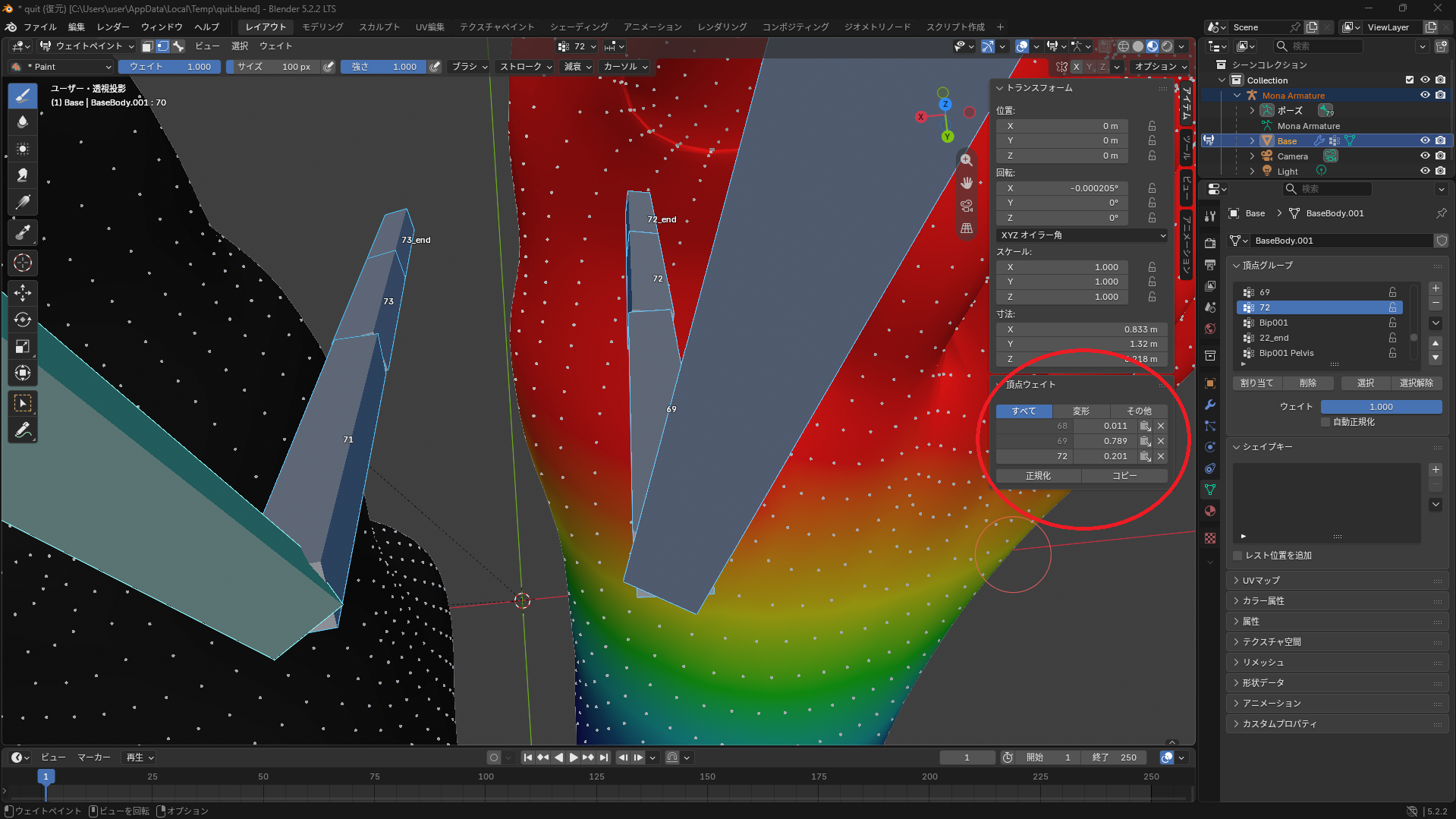
Task: Move the vertex group up
Action: click(x=1436, y=344)
